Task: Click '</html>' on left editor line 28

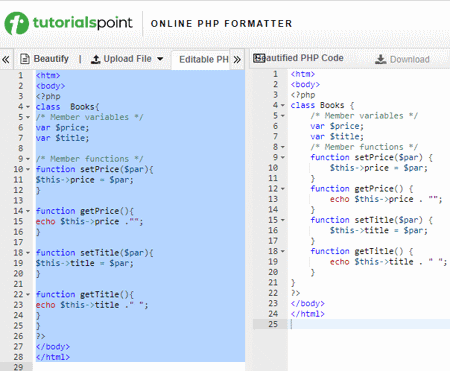Action: 53,357
